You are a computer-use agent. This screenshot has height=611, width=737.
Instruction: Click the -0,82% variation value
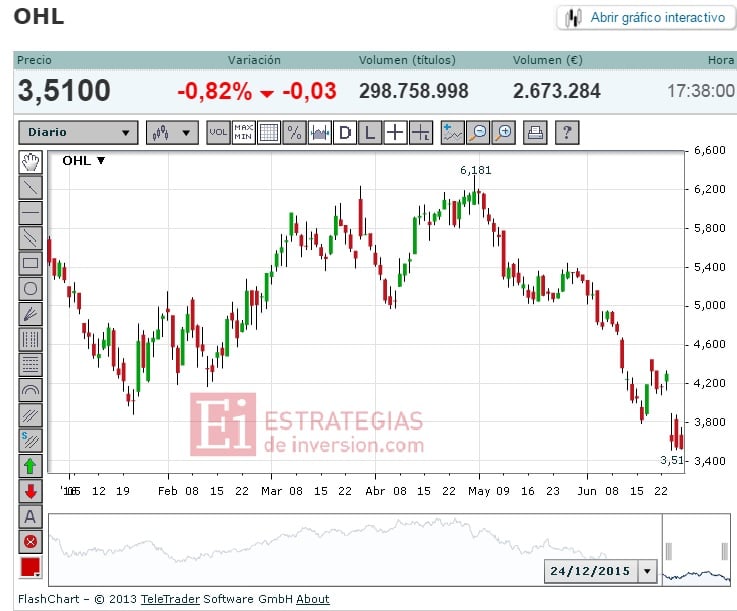click(215, 91)
